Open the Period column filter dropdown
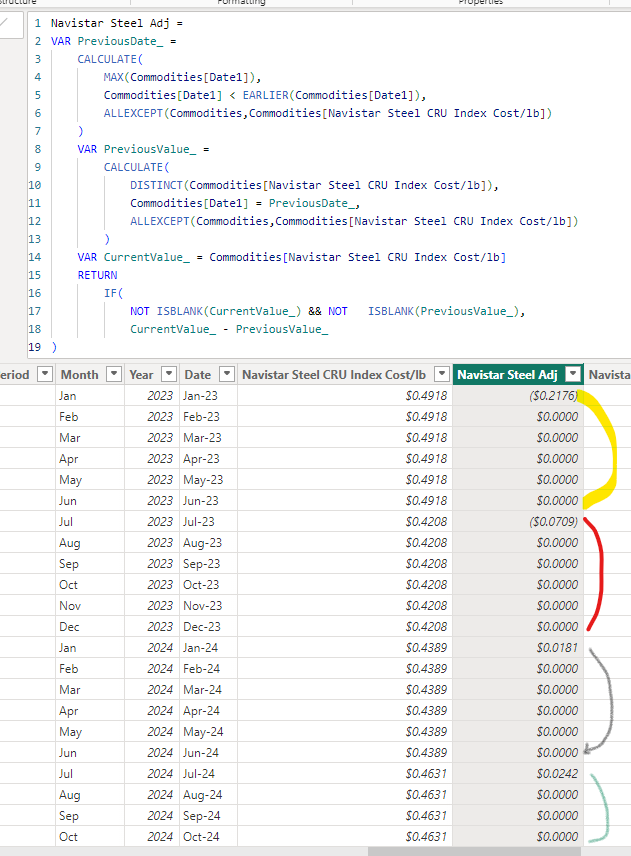Image resolution: width=631 pixels, height=856 pixels. coord(45,374)
